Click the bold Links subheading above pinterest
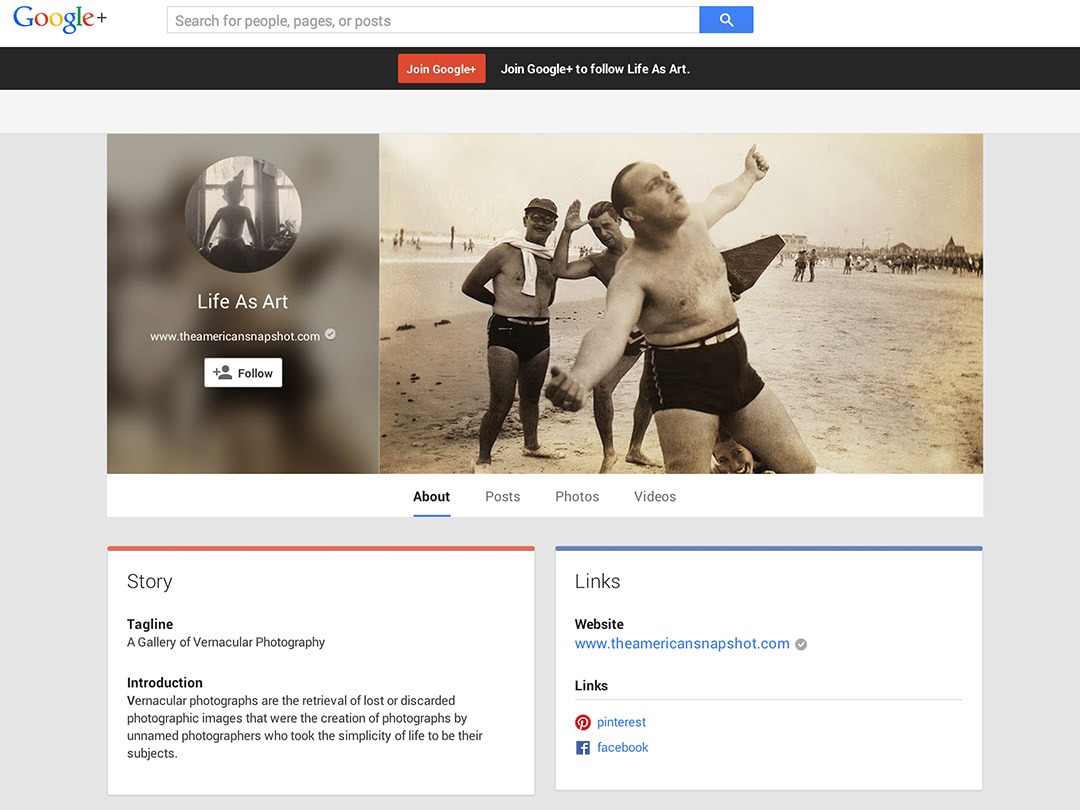This screenshot has height=810, width=1080. pyautogui.click(x=591, y=685)
